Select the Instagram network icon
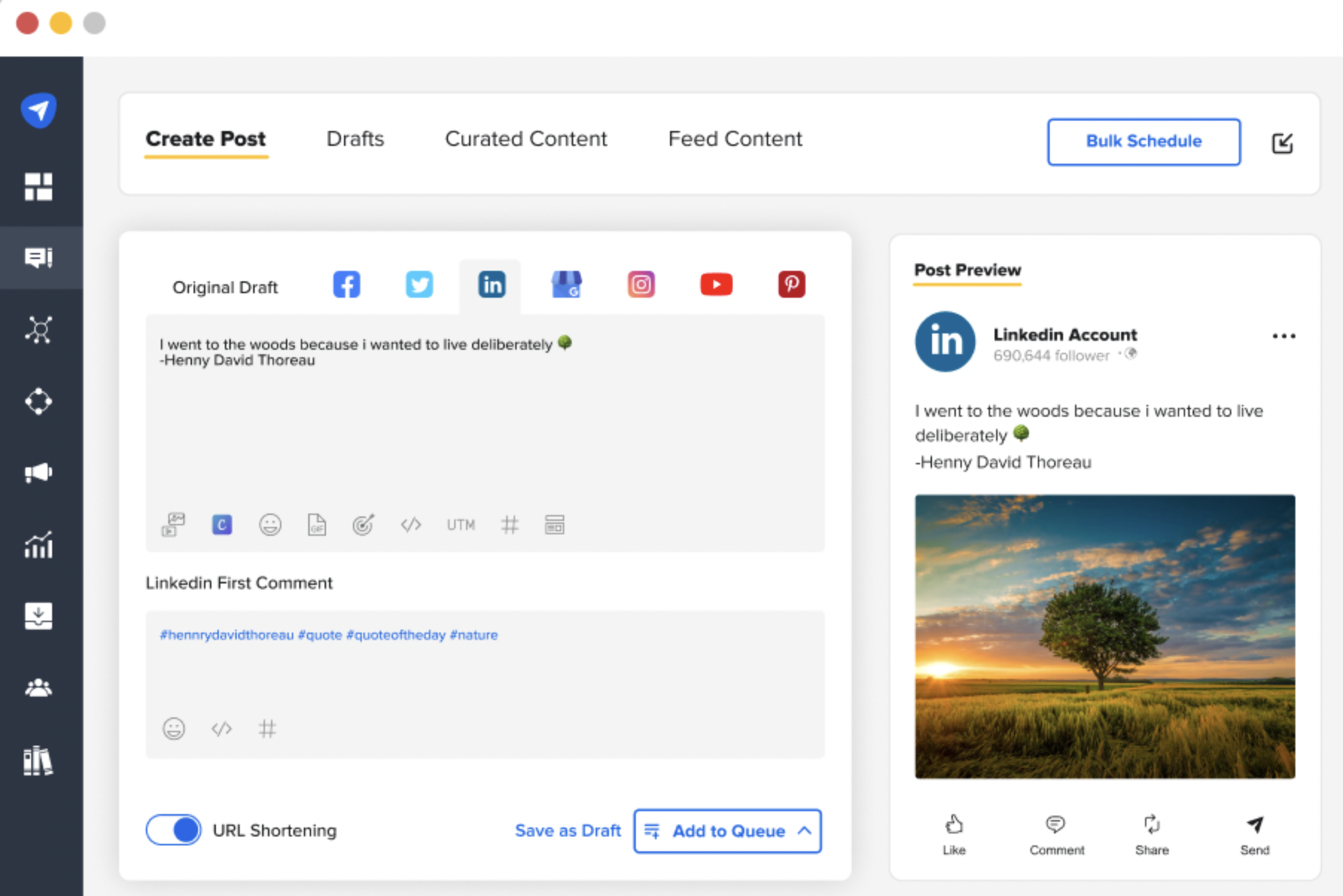1343x896 pixels. [641, 284]
